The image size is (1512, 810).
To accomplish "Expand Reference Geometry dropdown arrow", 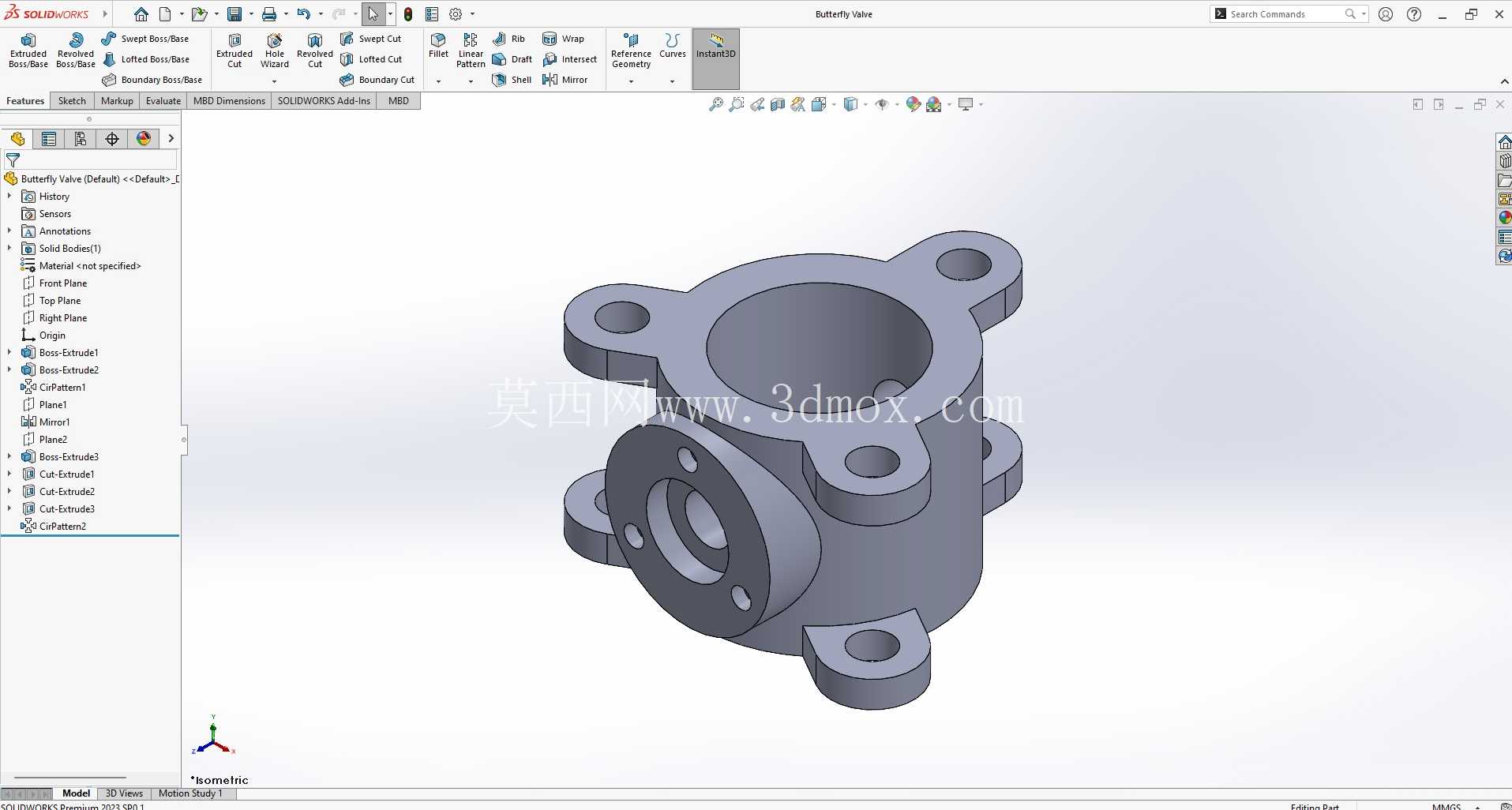I will click(631, 81).
